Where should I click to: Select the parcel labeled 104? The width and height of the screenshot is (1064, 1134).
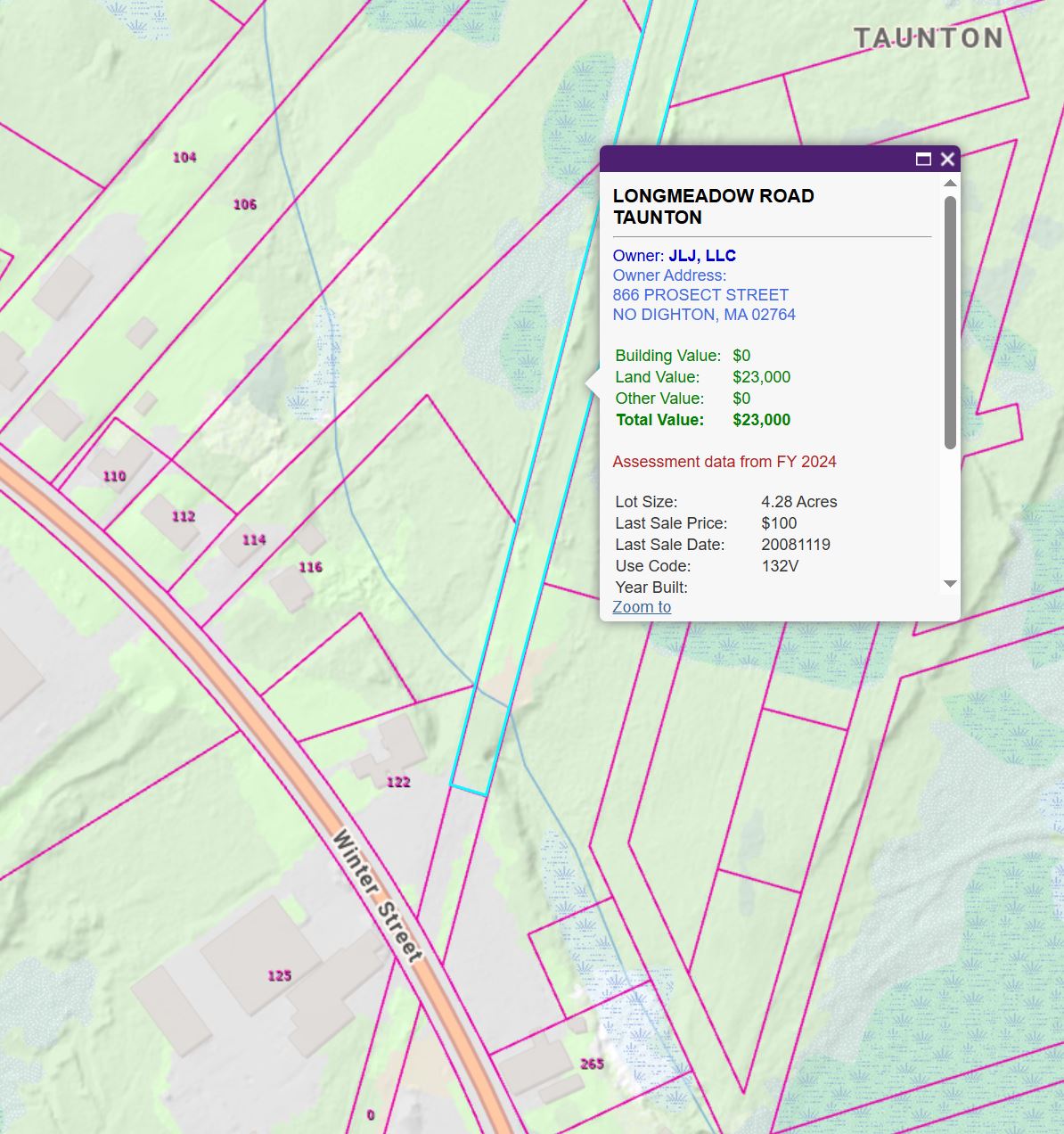(184, 158)
